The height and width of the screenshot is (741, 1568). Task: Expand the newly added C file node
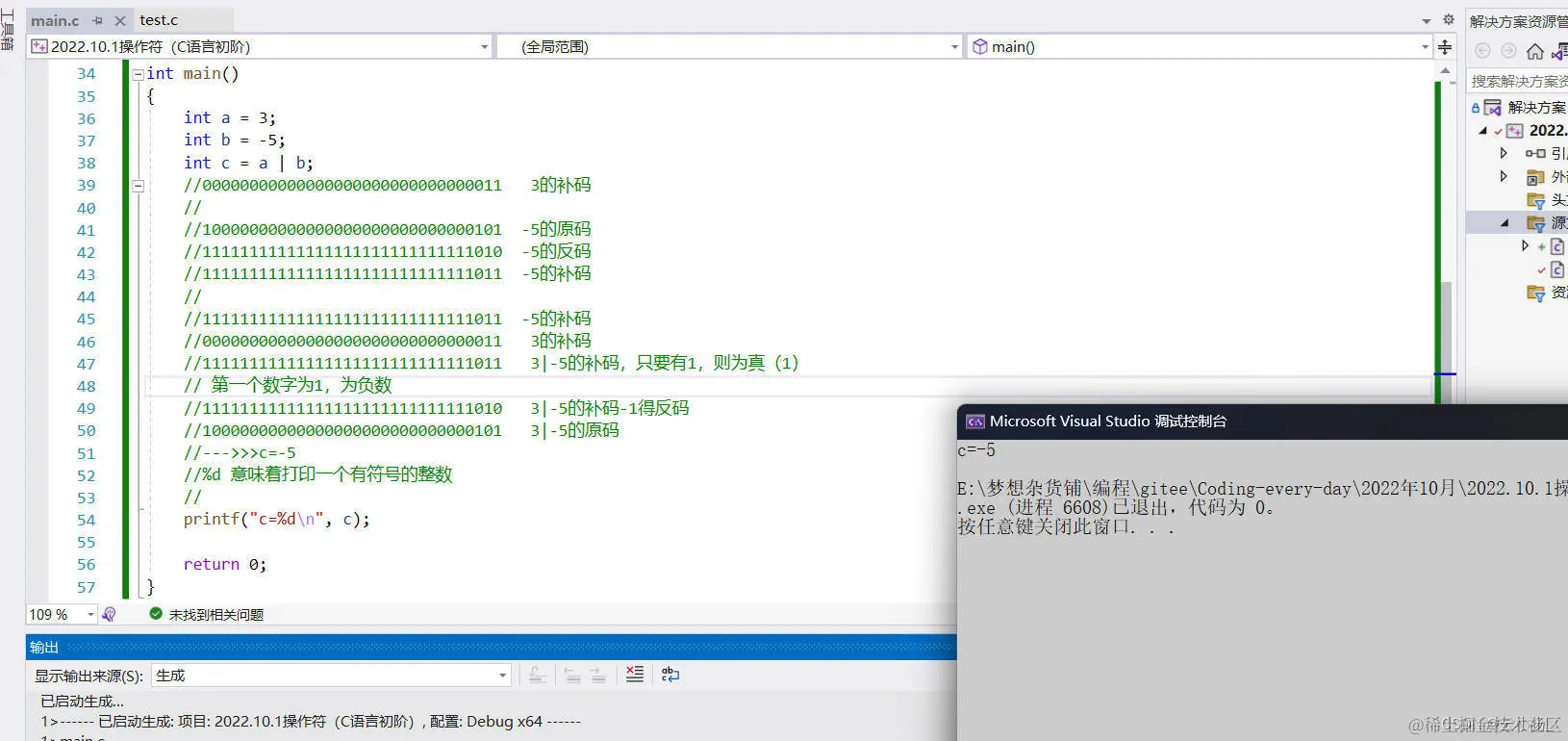pyautogui.click(x=1525, y=246)
